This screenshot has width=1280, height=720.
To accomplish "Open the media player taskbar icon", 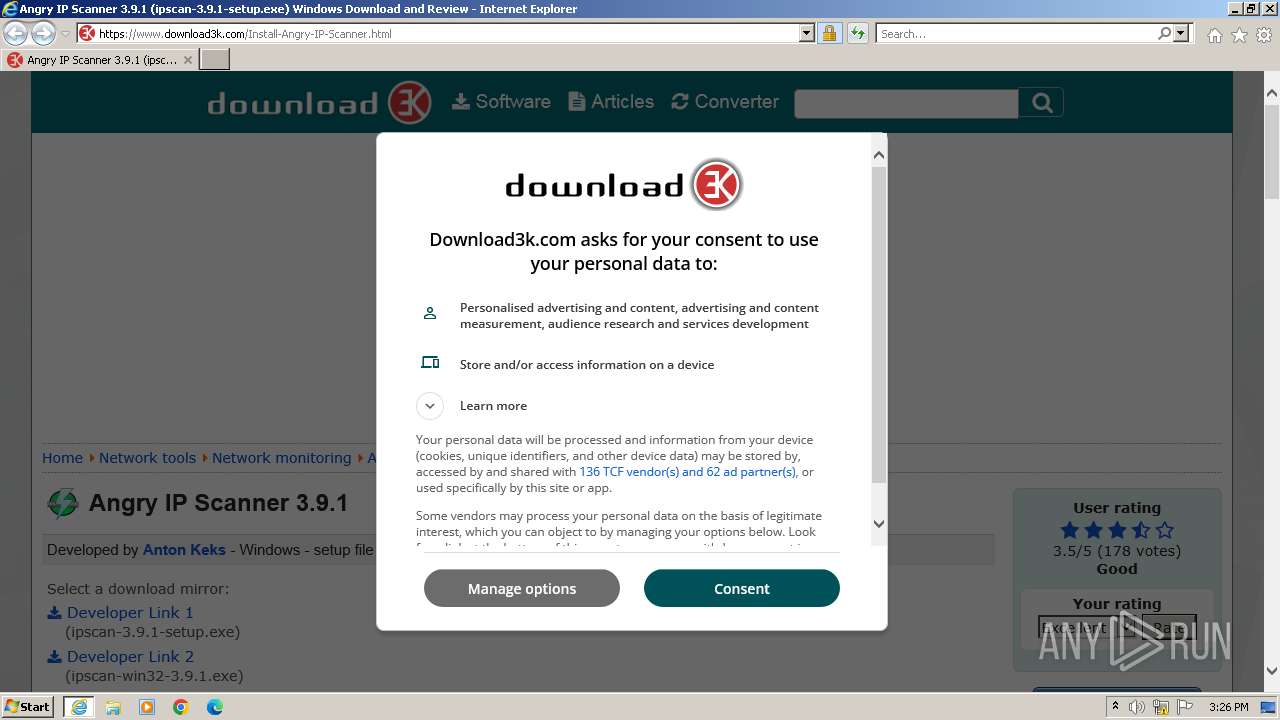I will tap(147, 707).
